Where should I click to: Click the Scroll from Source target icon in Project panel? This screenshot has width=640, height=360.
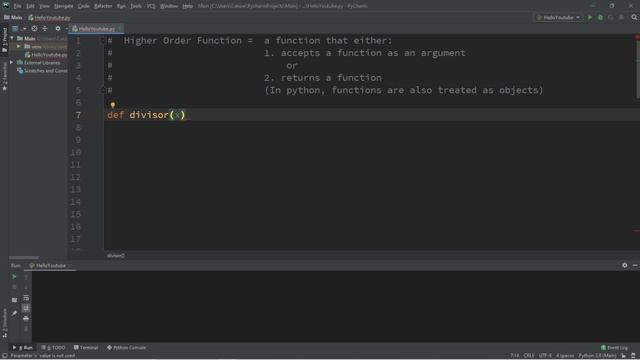[x=34, y=29]
